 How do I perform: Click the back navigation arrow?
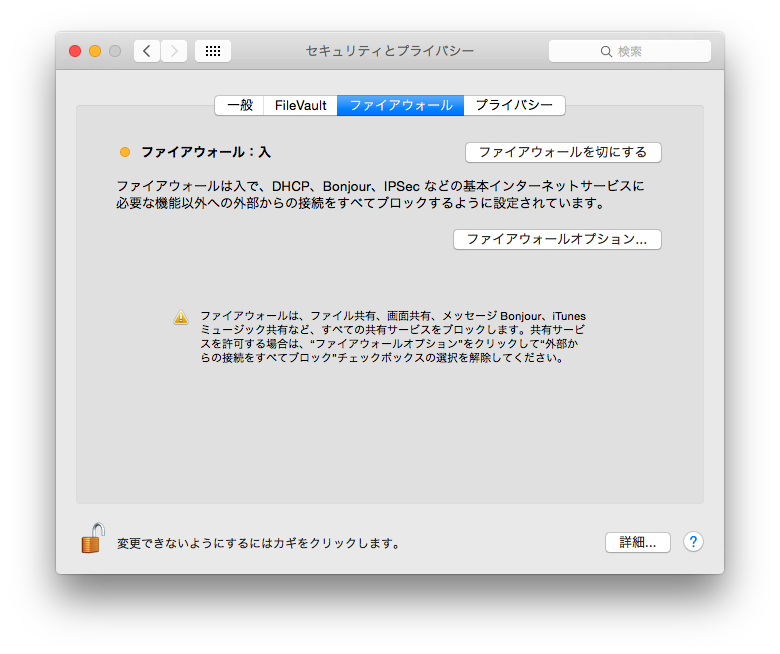147,51
